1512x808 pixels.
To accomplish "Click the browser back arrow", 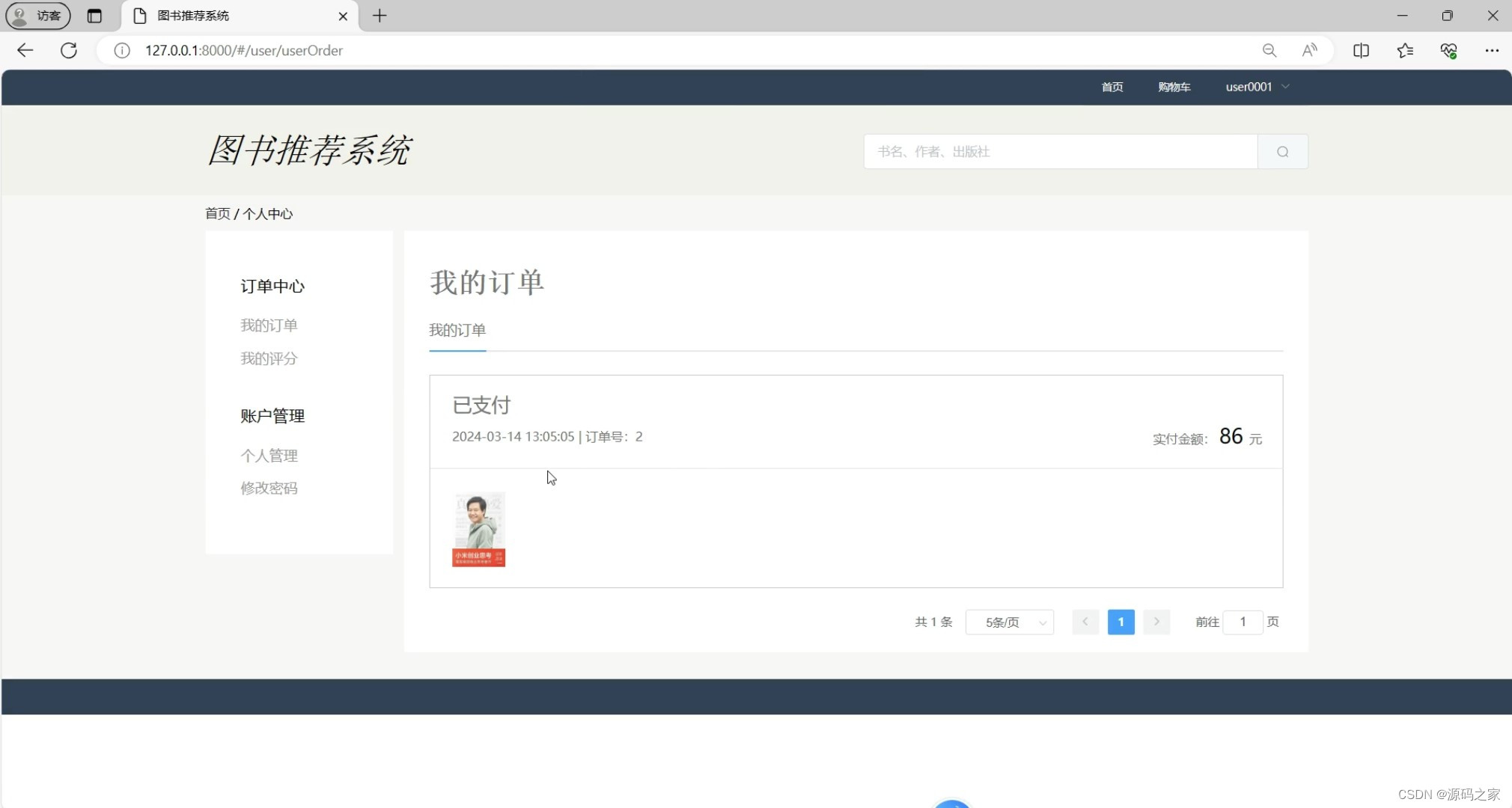I will click(25, 50).
